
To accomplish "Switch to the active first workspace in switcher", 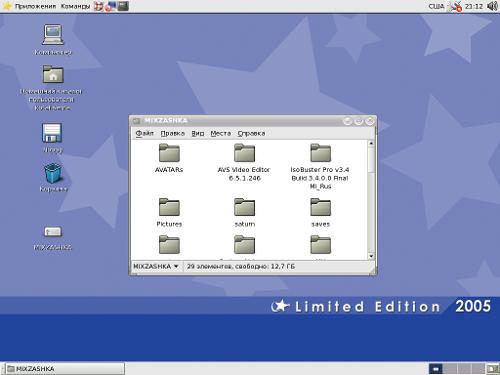I will pos(435,369).
